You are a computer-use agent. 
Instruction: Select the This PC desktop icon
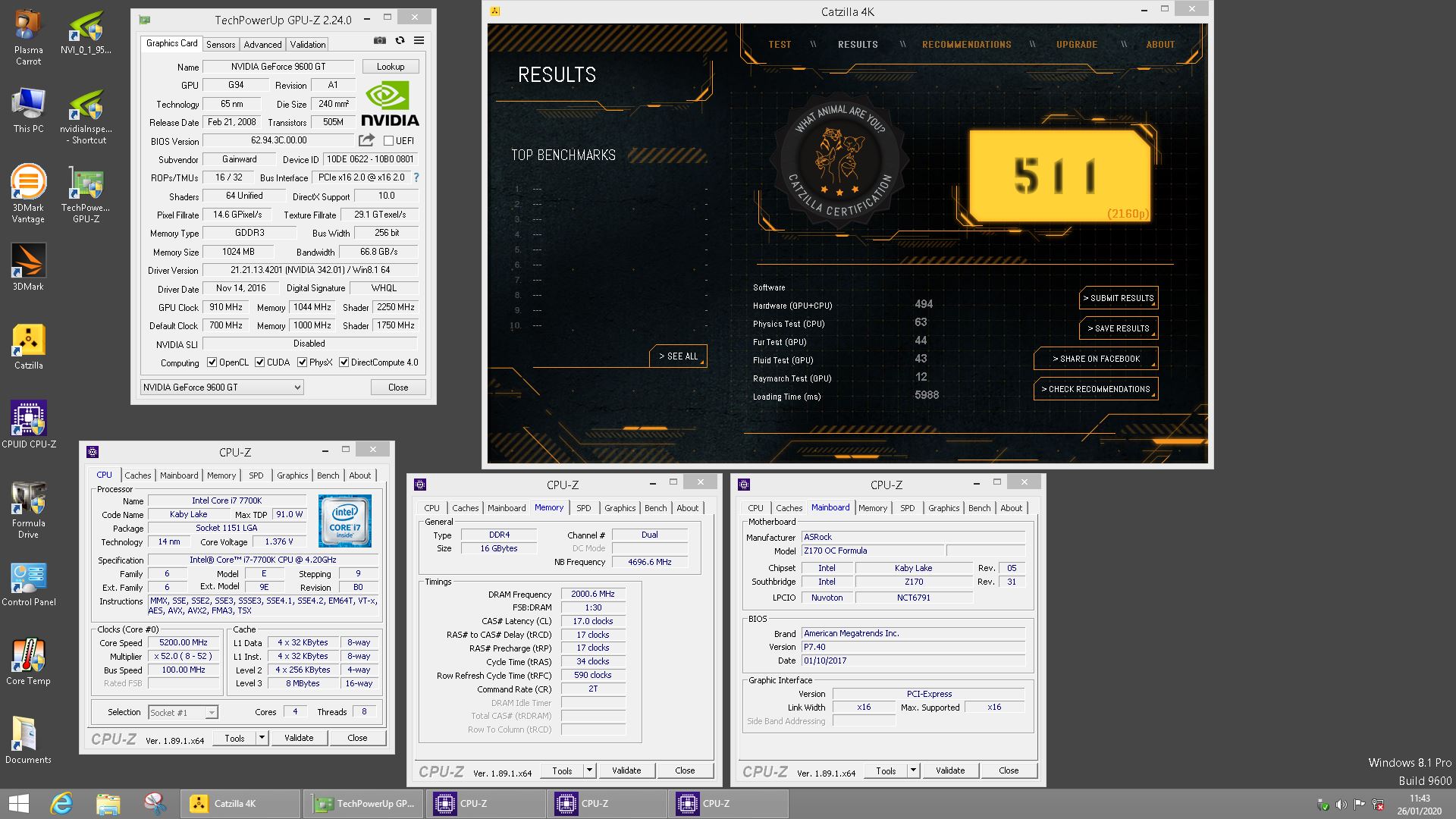(x=28, y=111)
